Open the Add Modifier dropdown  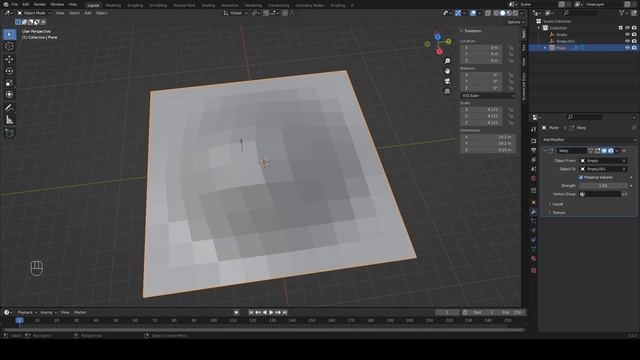[589, 140]
